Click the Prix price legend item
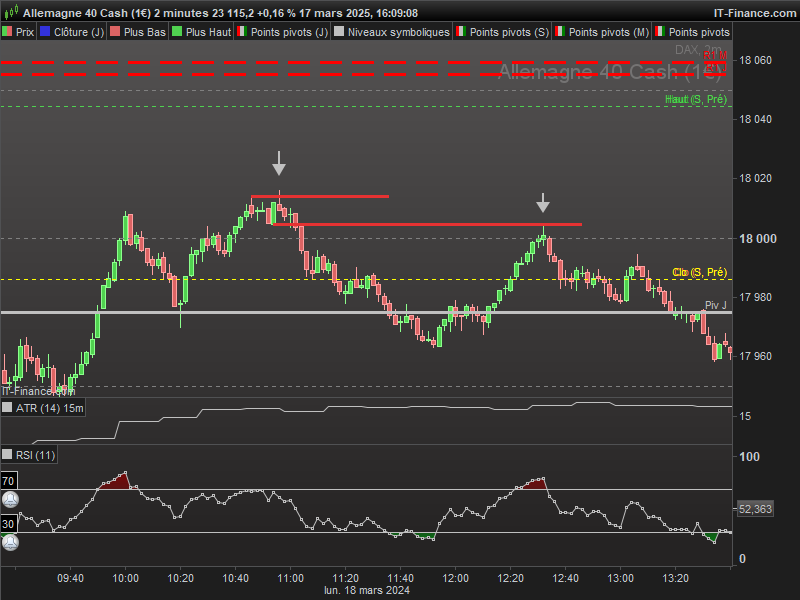This screenshot has width=800, height=600. [x=18, y=32]
